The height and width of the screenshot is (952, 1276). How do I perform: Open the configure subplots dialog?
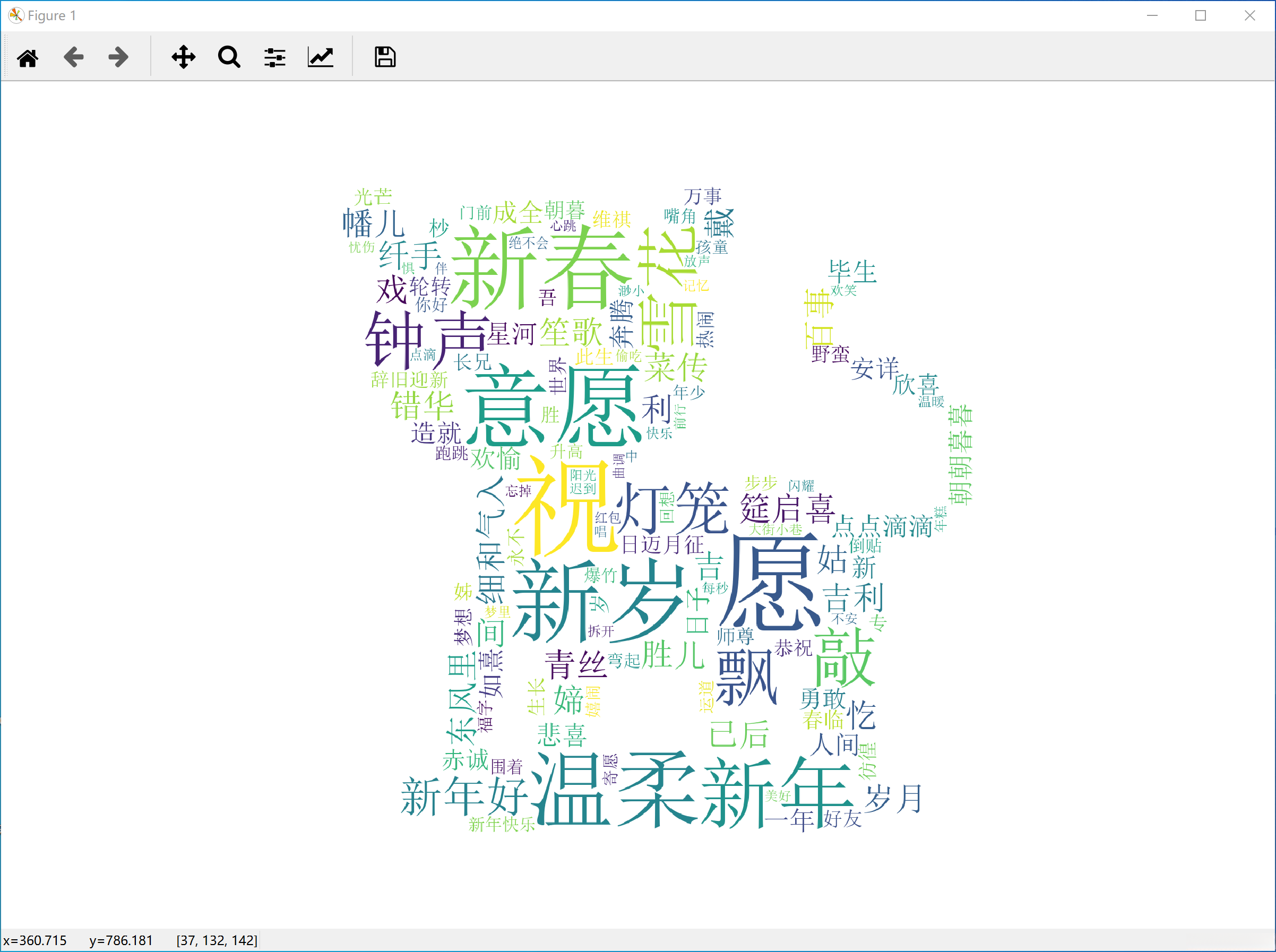(x=274, y=57)
